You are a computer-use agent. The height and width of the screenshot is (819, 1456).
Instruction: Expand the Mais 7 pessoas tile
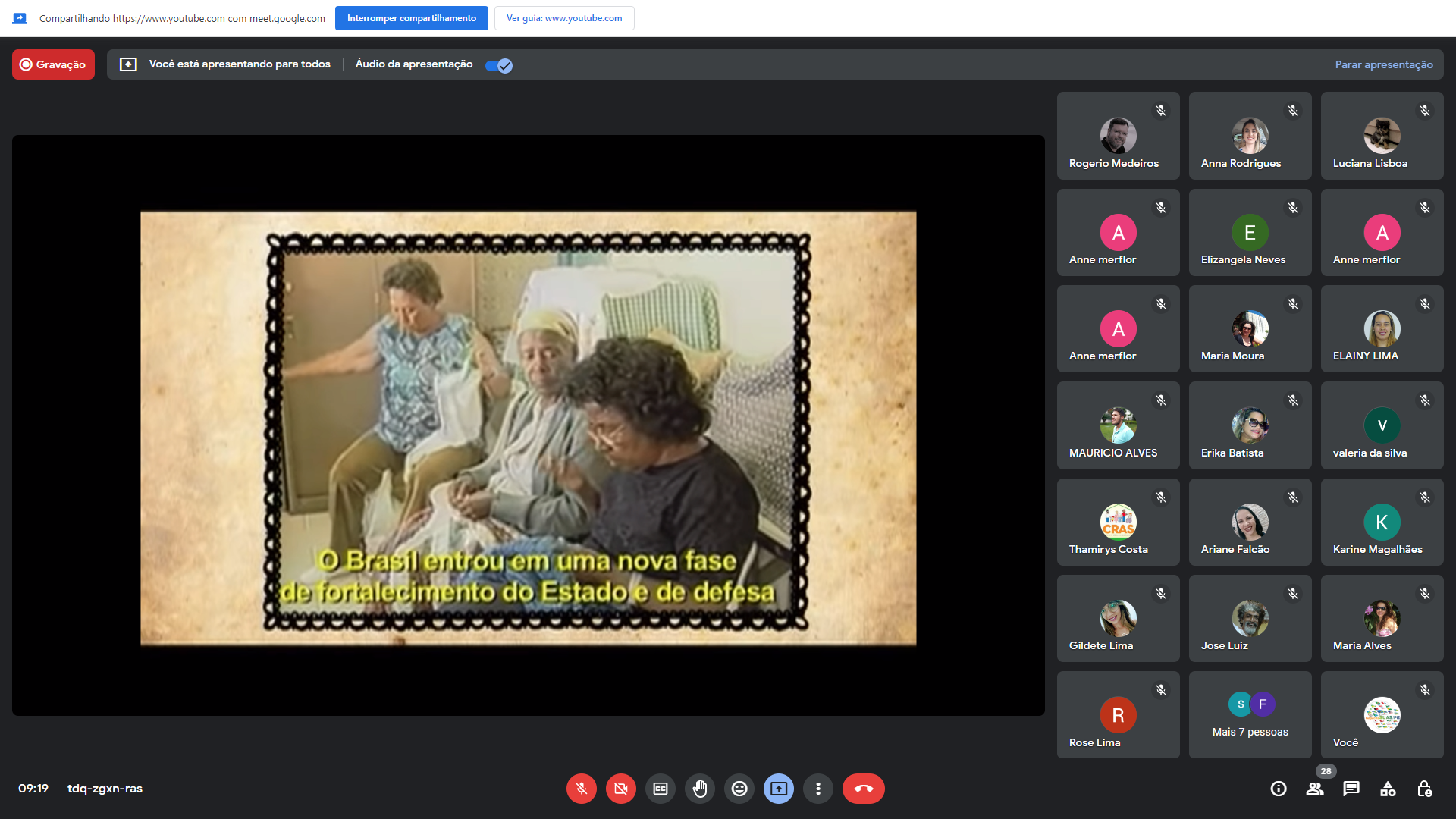[1250, 714]
